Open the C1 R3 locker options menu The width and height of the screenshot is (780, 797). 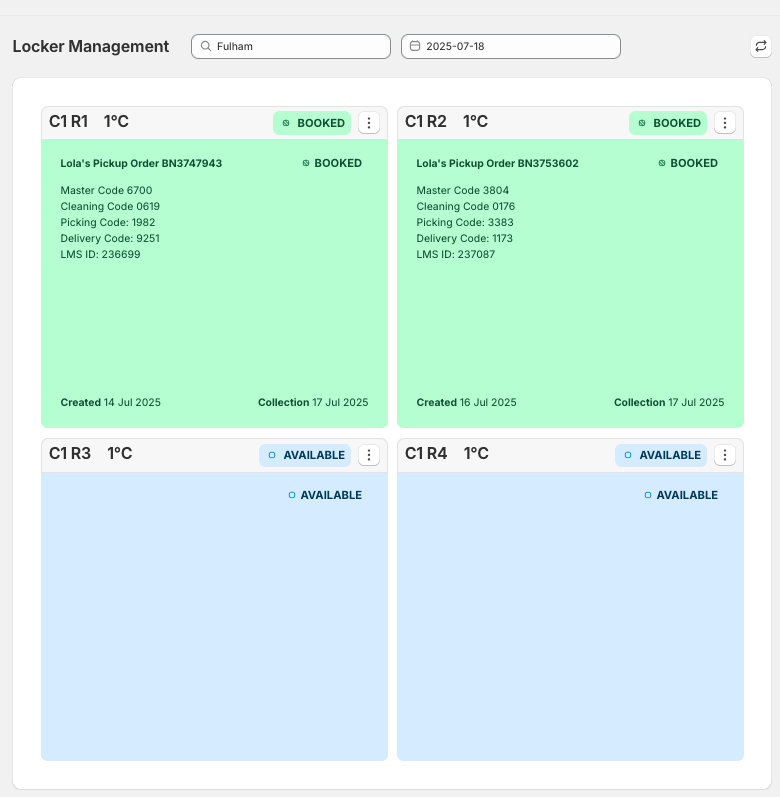point(369,455)
